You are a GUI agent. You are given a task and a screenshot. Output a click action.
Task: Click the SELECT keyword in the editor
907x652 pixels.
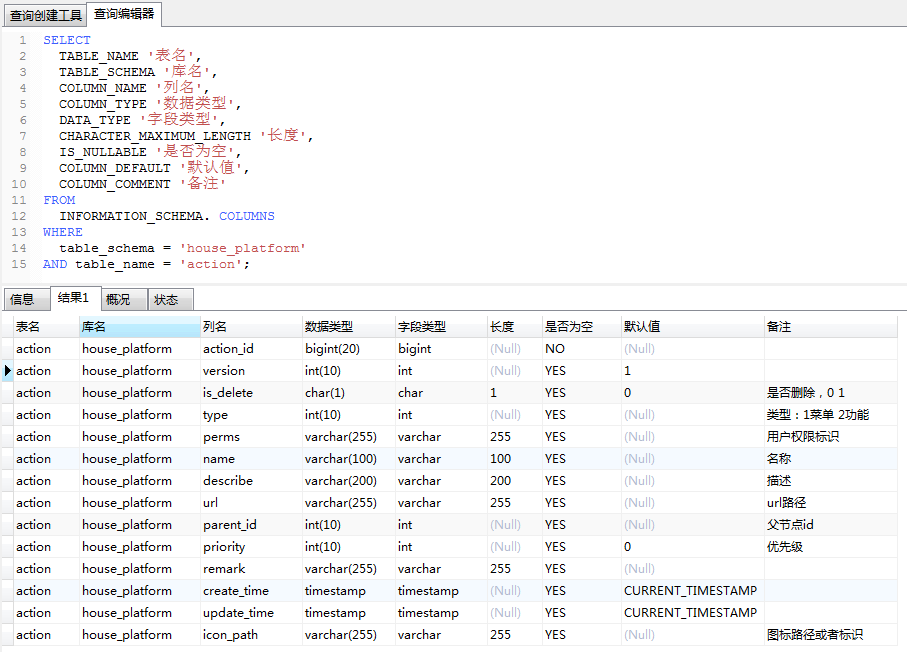pos(67,40)
